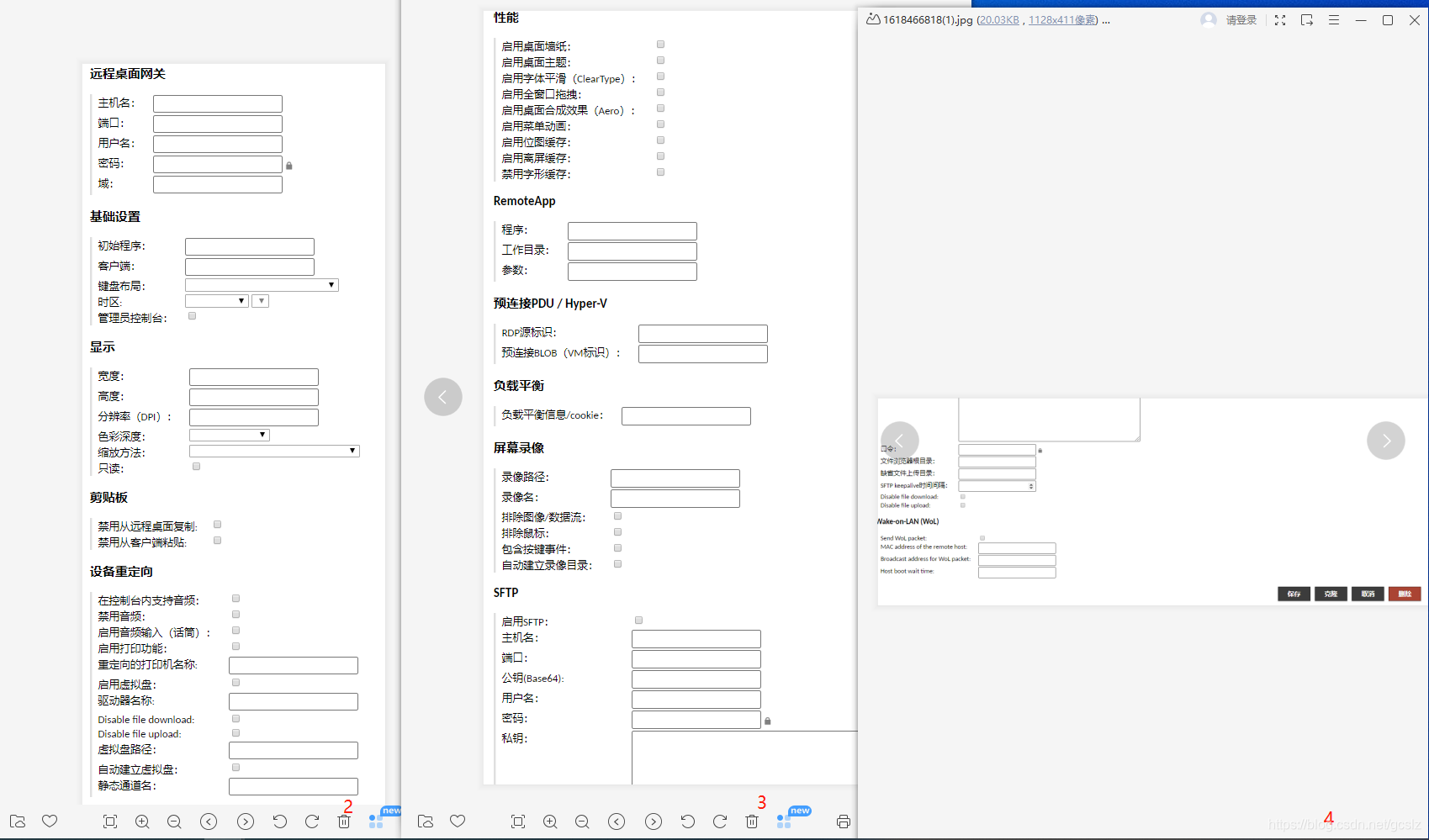The image size is (1429, 840).
Task: Rotate left viewer image clockwise
Action: (x=312, y=822)
